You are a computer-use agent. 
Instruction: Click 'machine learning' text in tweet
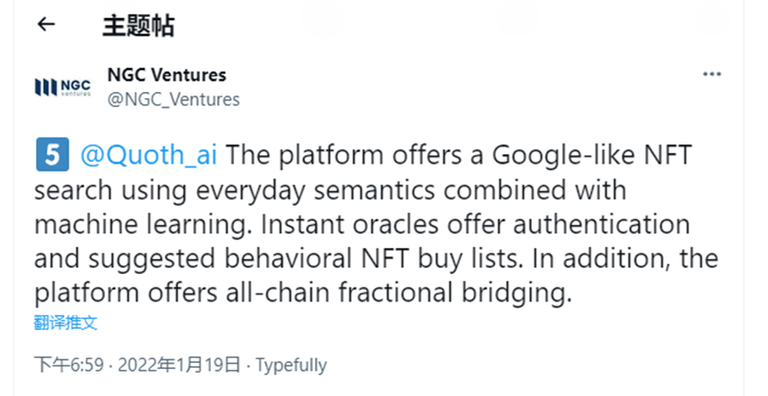coord(144,225)
